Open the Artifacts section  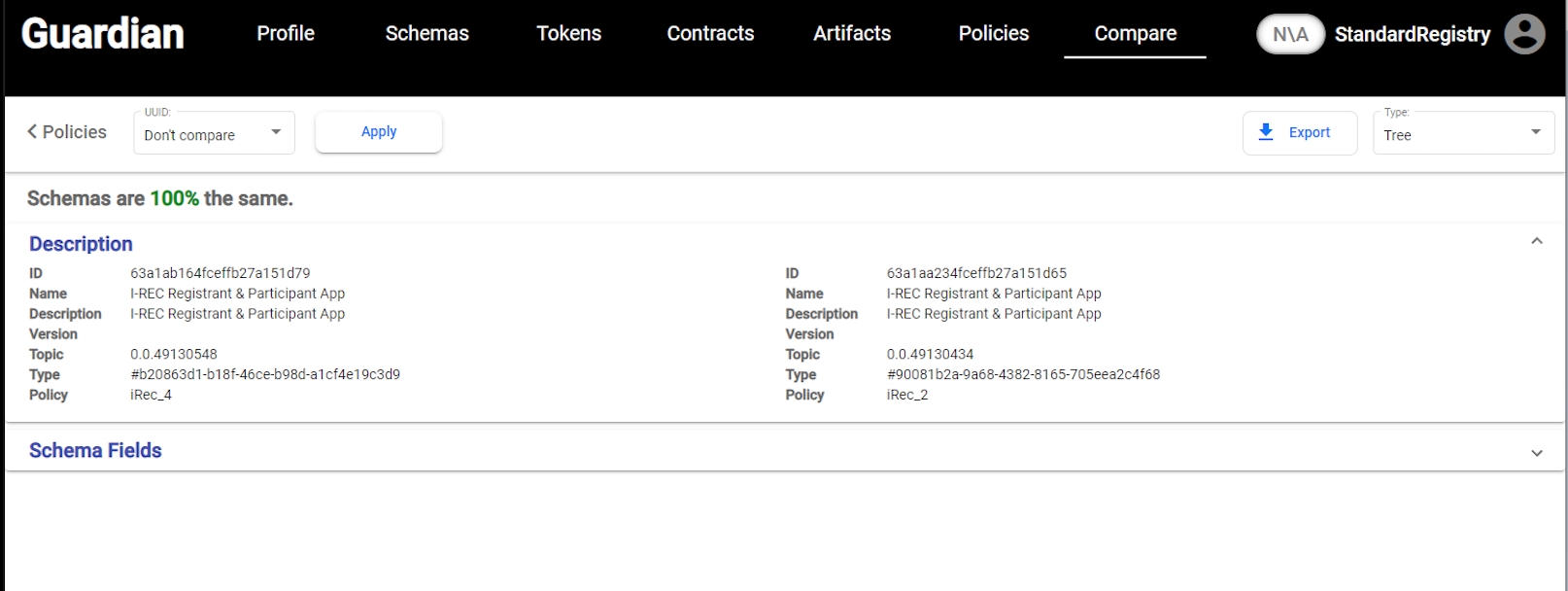click(x=852, y=34)
